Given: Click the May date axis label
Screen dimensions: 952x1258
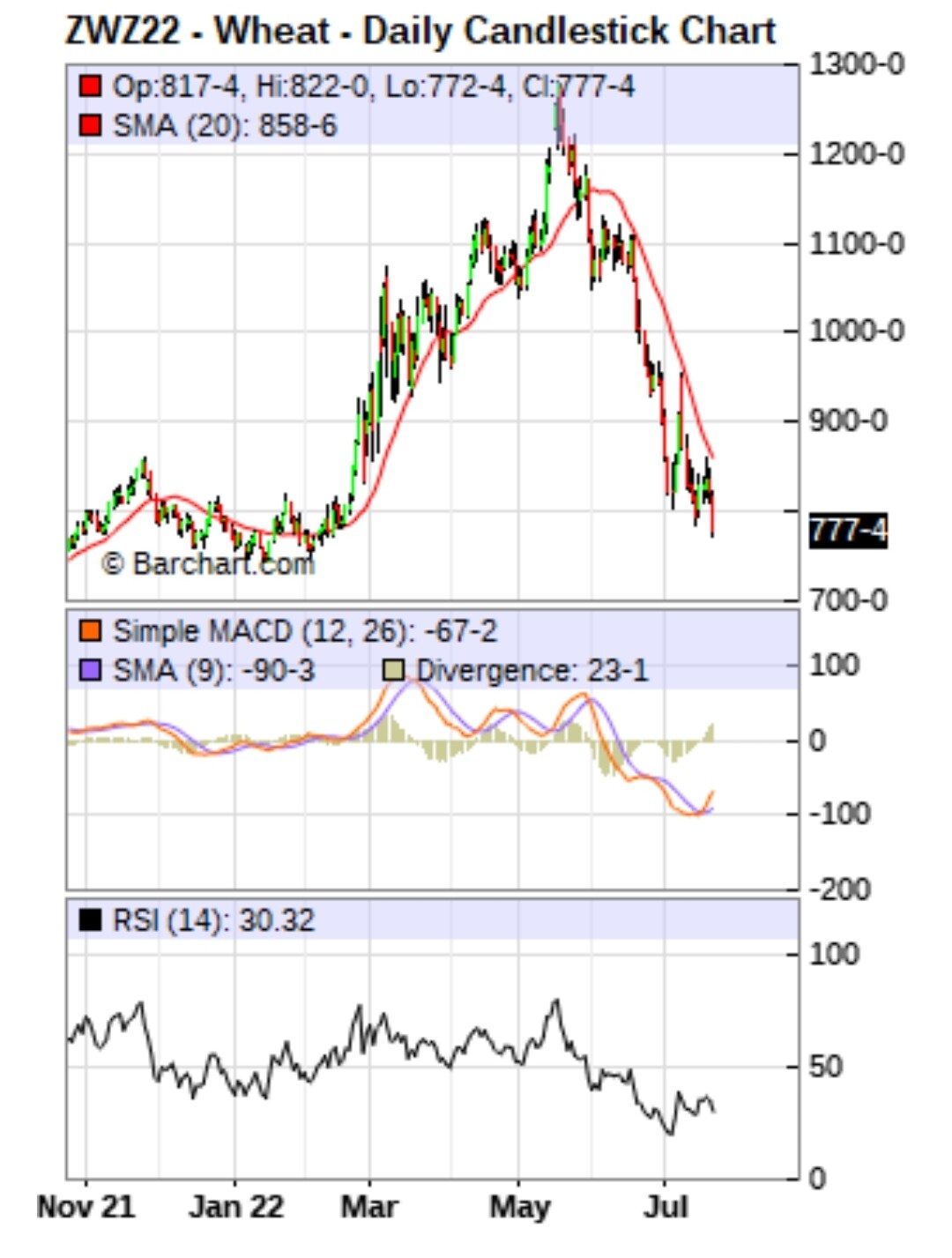Looking at the screenshot, I should pyautogui.click(x=519, y=1207).
